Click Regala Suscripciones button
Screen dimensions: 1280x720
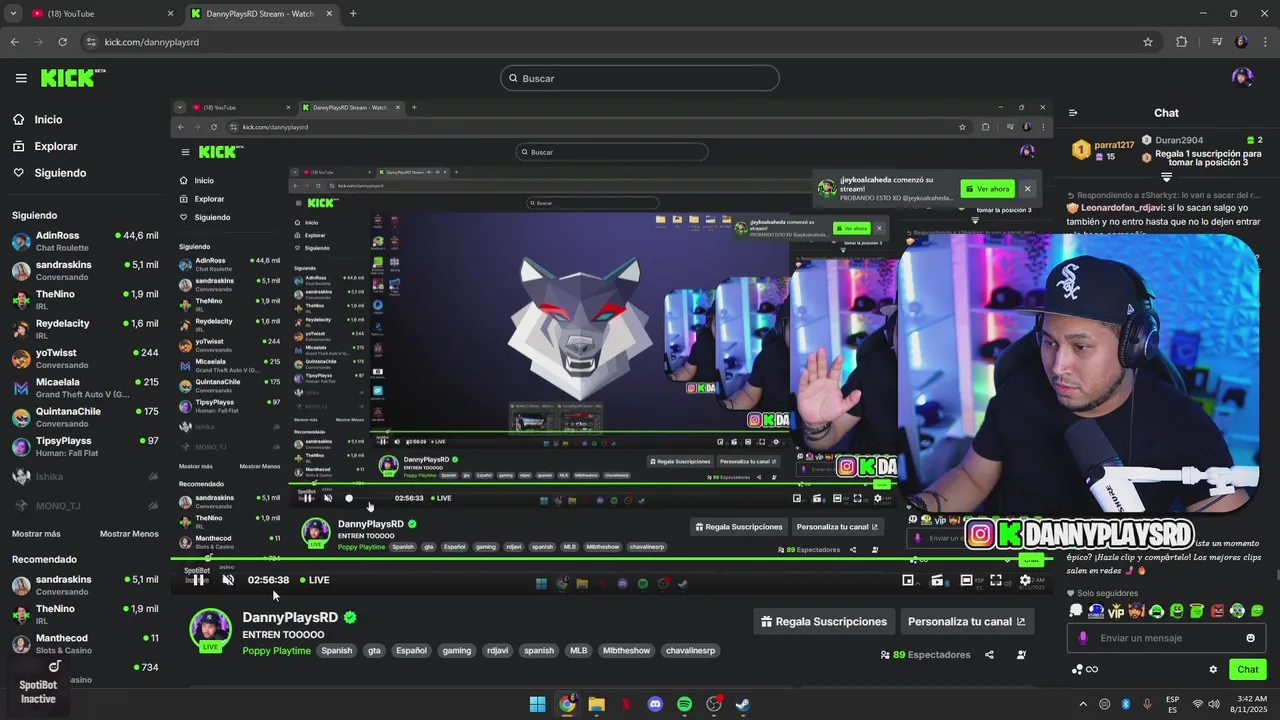(x=824, y=622)
